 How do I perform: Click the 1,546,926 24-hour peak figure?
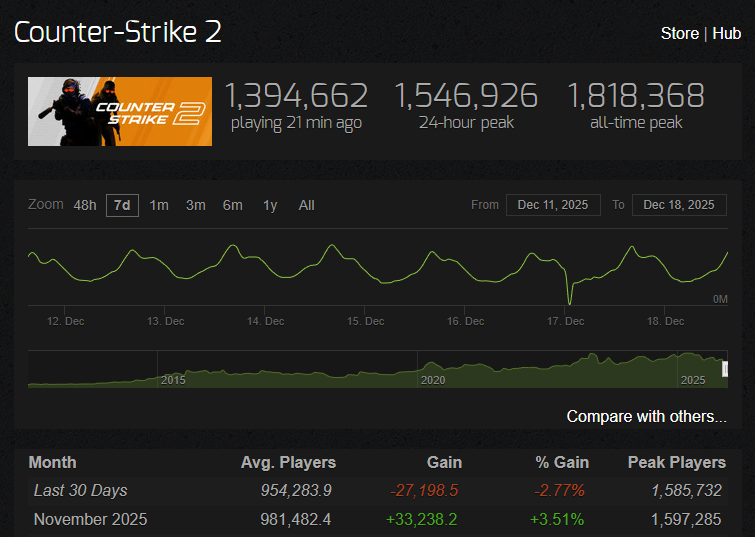(x=466, y=95)
